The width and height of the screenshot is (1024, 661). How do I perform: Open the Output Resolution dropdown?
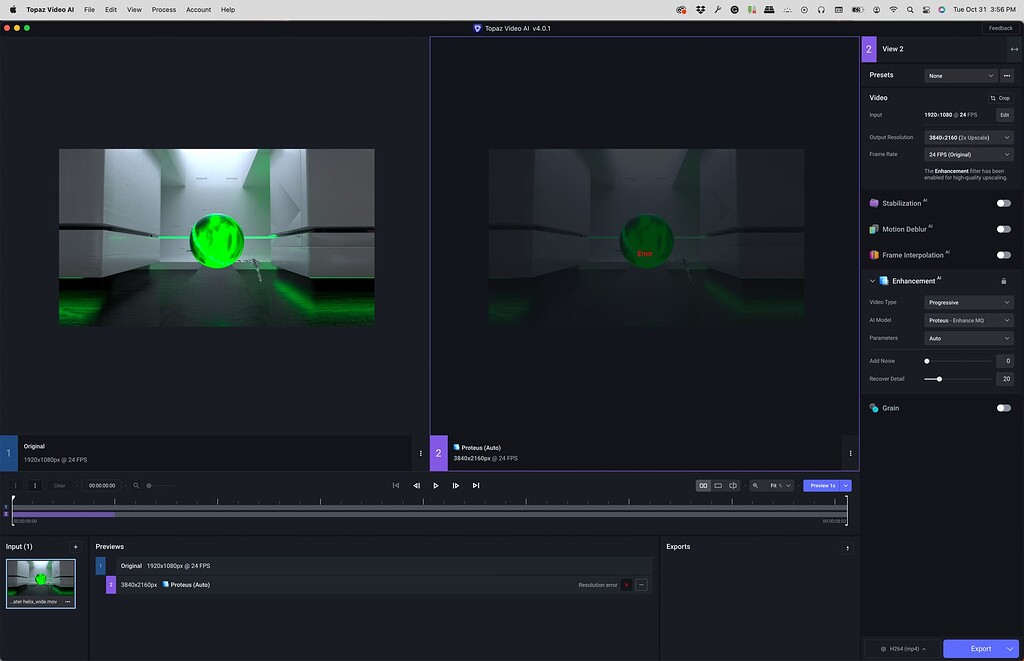pos(968,137)
